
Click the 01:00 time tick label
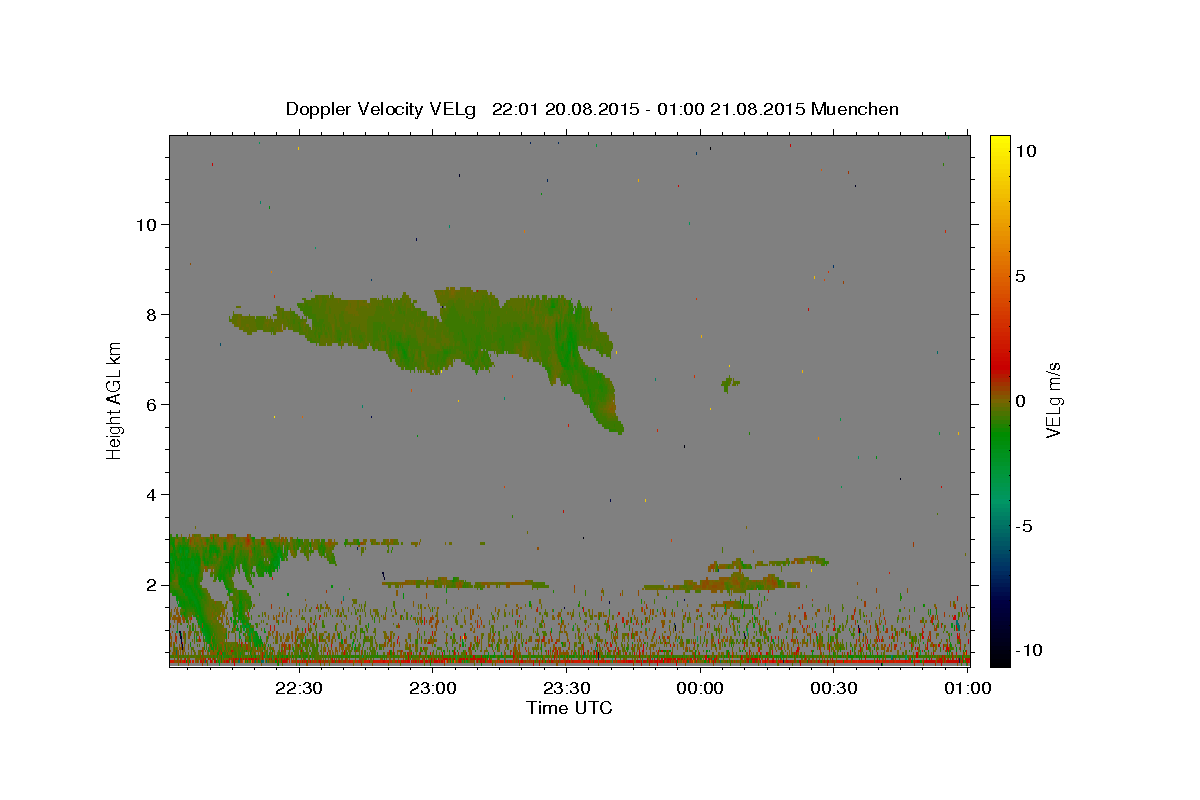pos(968,689)
